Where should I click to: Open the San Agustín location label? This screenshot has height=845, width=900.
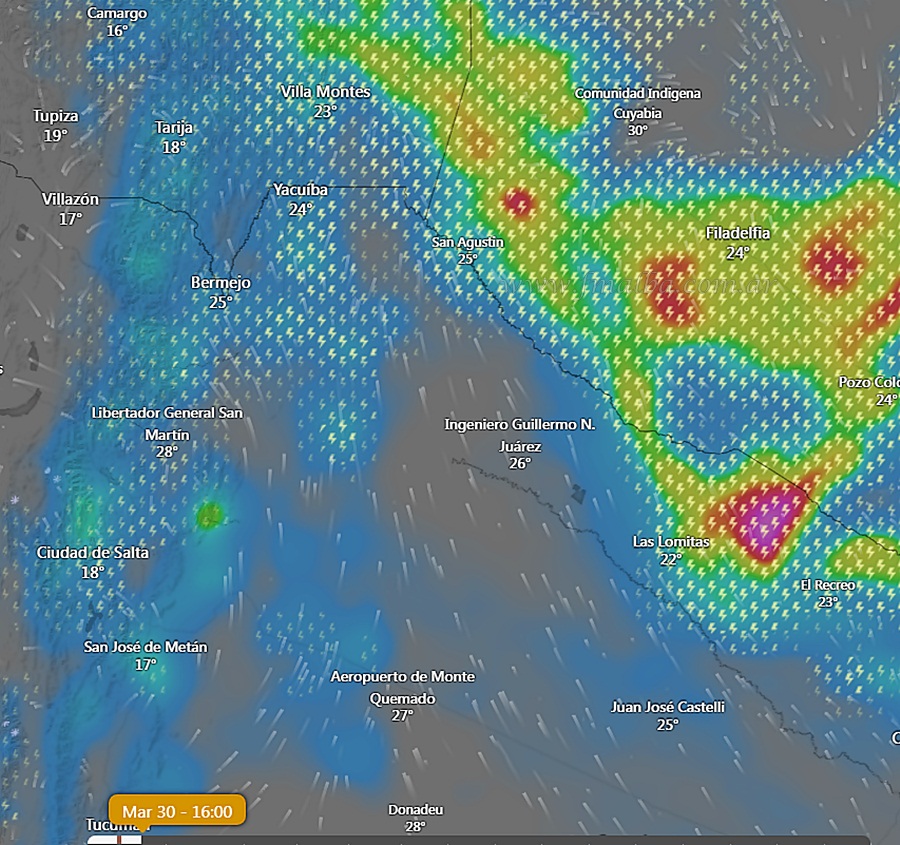468,243
